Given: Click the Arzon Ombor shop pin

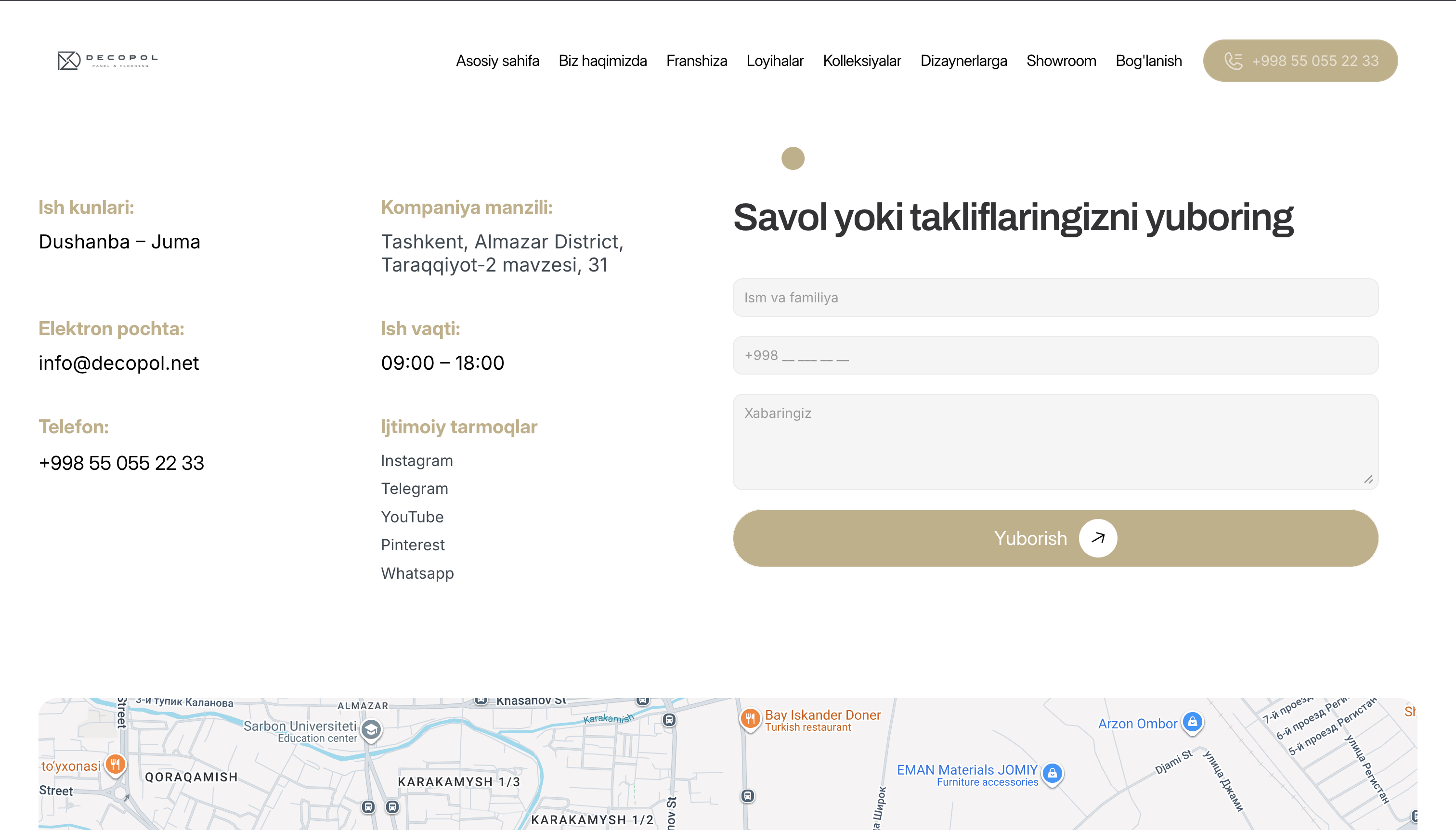Looking at the screenshot, I should 1192,723.
